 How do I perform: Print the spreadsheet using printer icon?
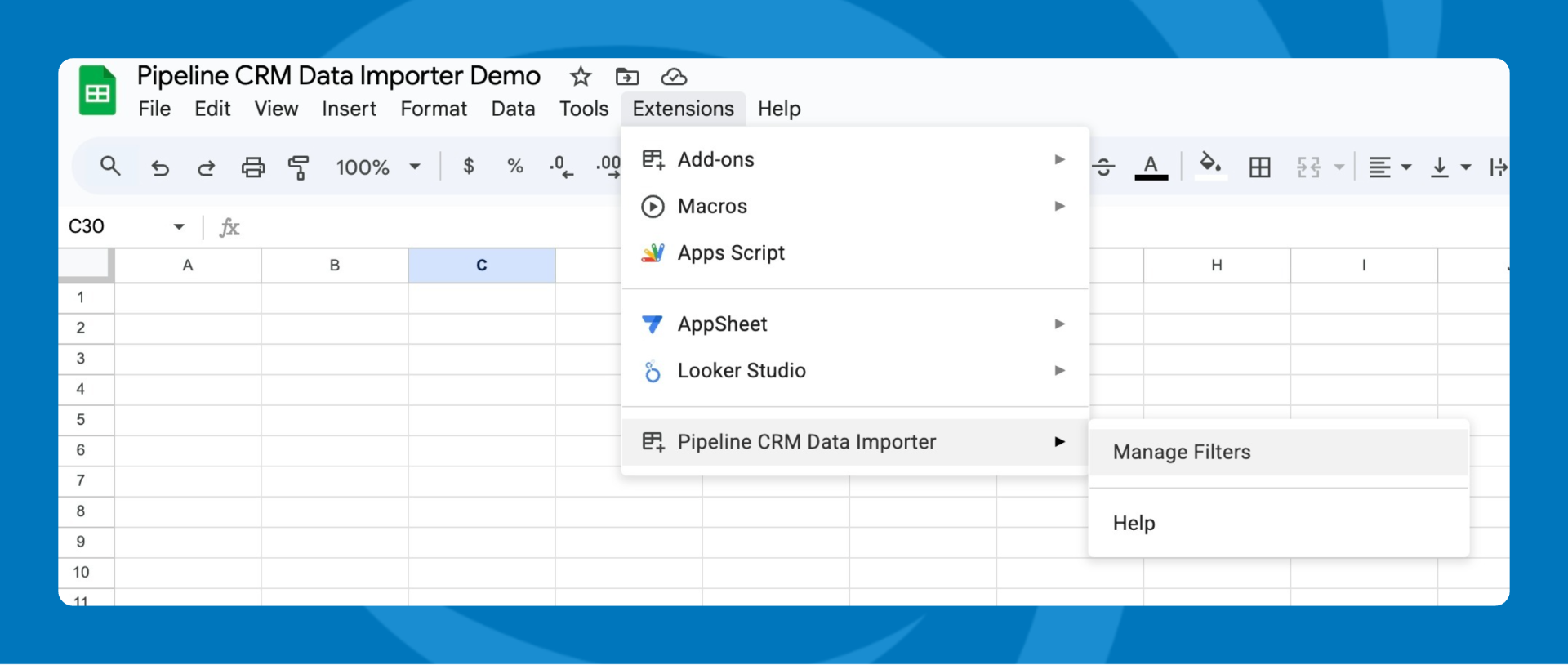[x=253, y=167]
